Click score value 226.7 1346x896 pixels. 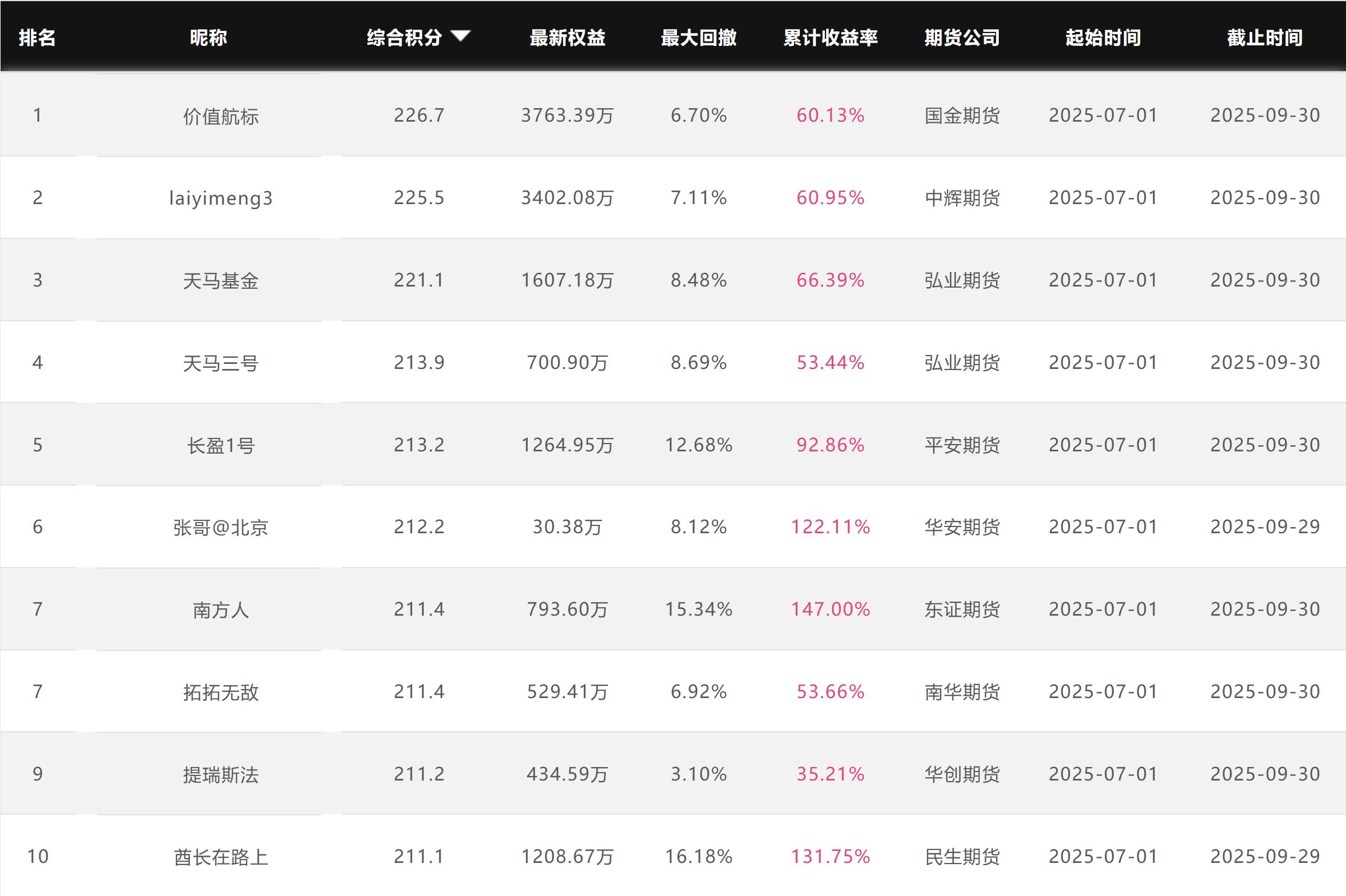(419, 116)
